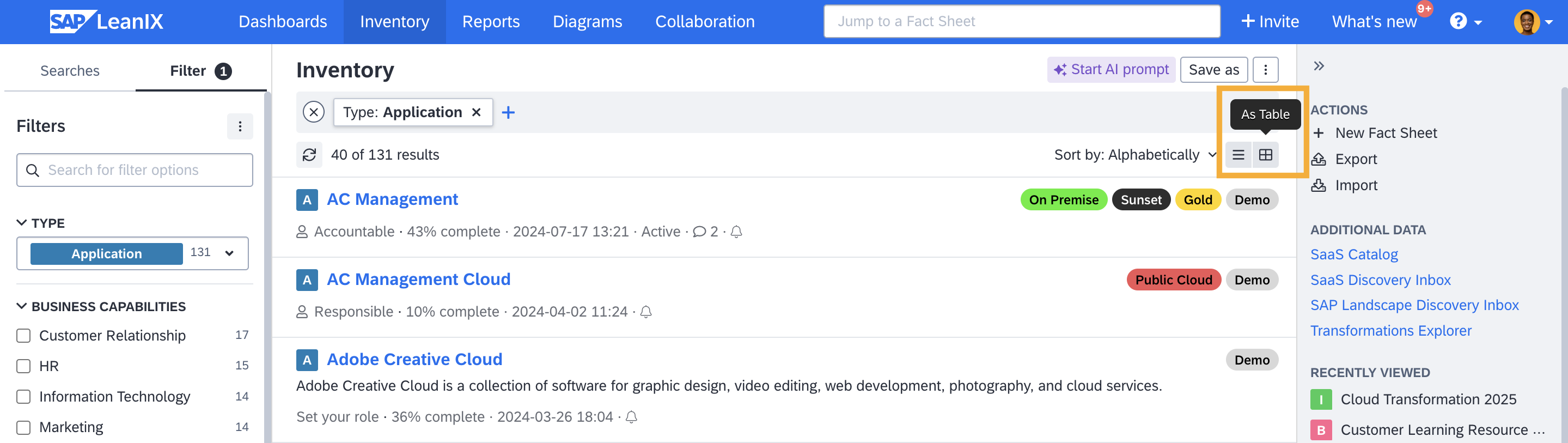Refresh the inventory results
1568x443 pixels.
pos(309,155)
